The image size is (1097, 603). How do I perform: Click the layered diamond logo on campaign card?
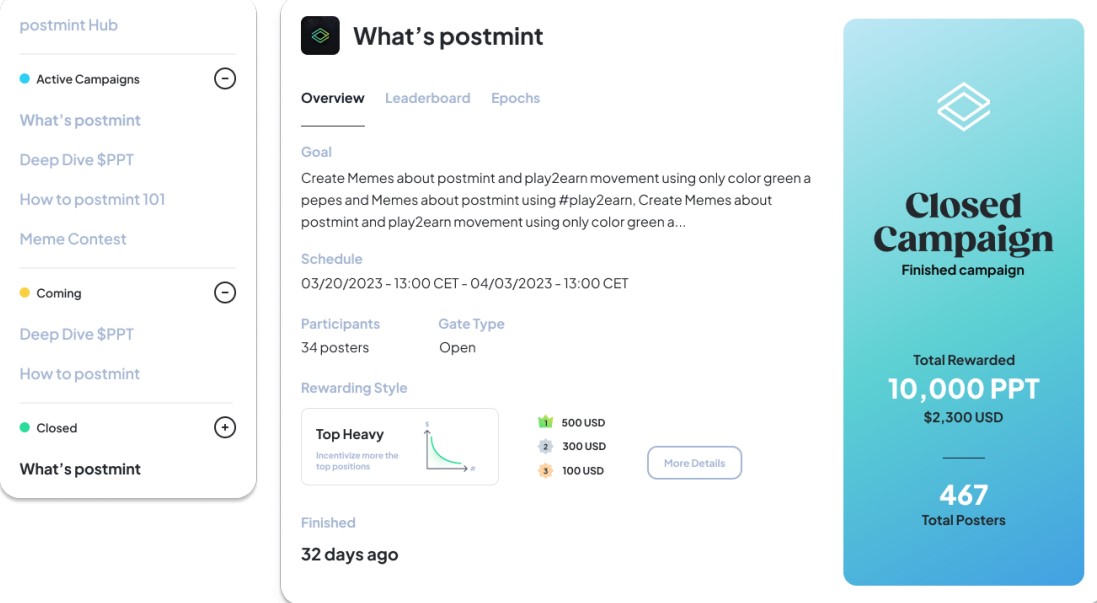pyautogui.click(x=963, y=106)
